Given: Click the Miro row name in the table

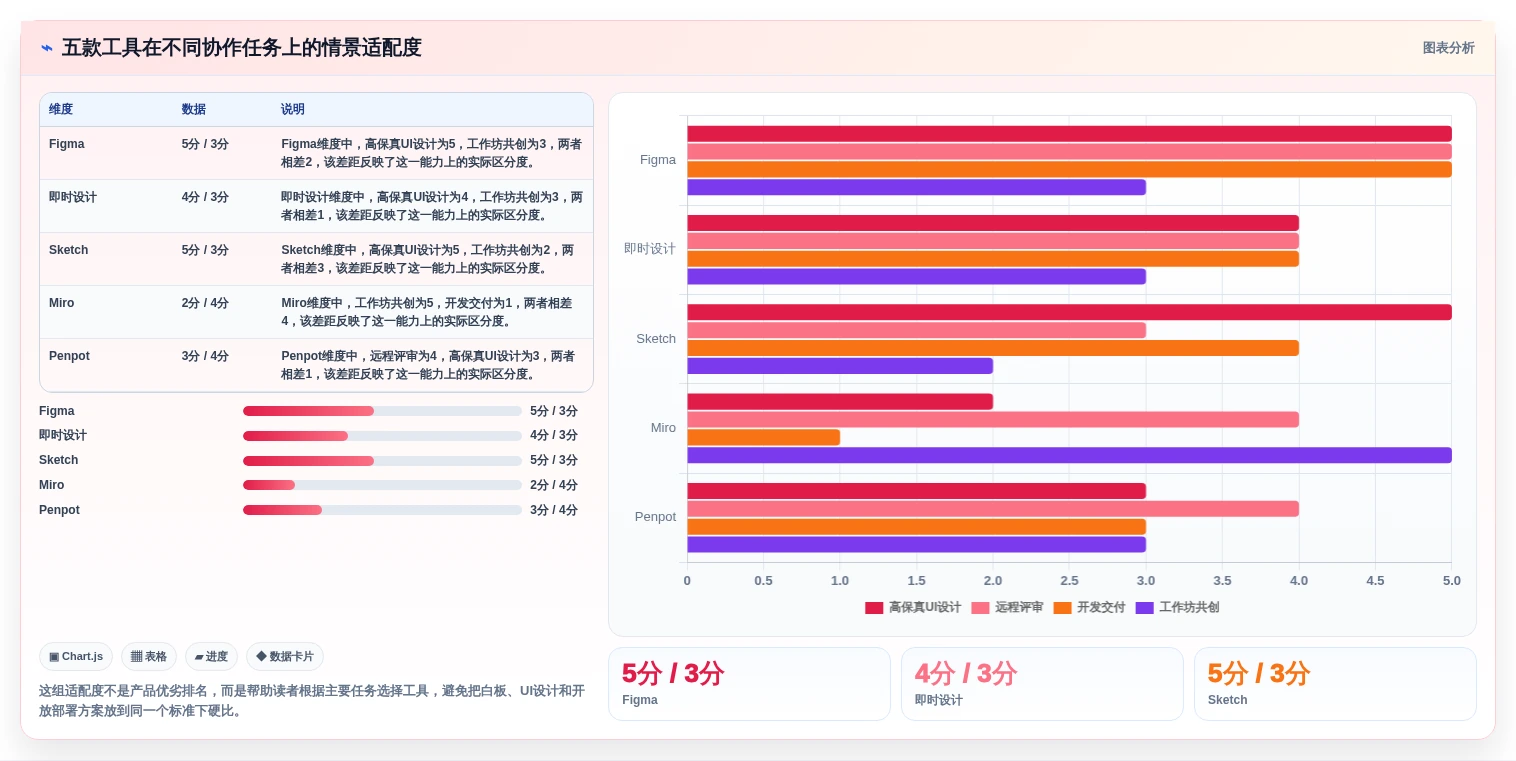Looking at the screenshot, I should tap(62, 303).
